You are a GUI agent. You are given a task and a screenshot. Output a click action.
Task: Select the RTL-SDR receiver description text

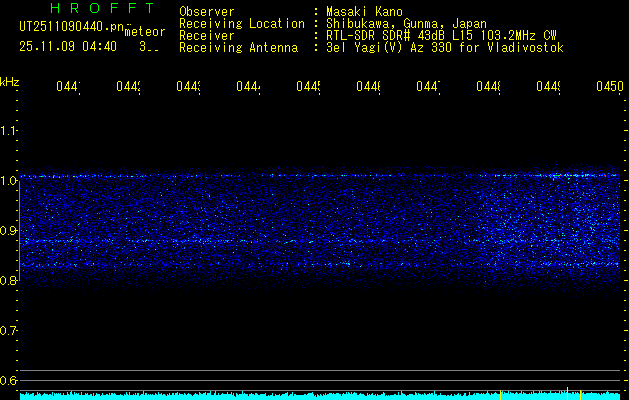click(x=434, y=35)
